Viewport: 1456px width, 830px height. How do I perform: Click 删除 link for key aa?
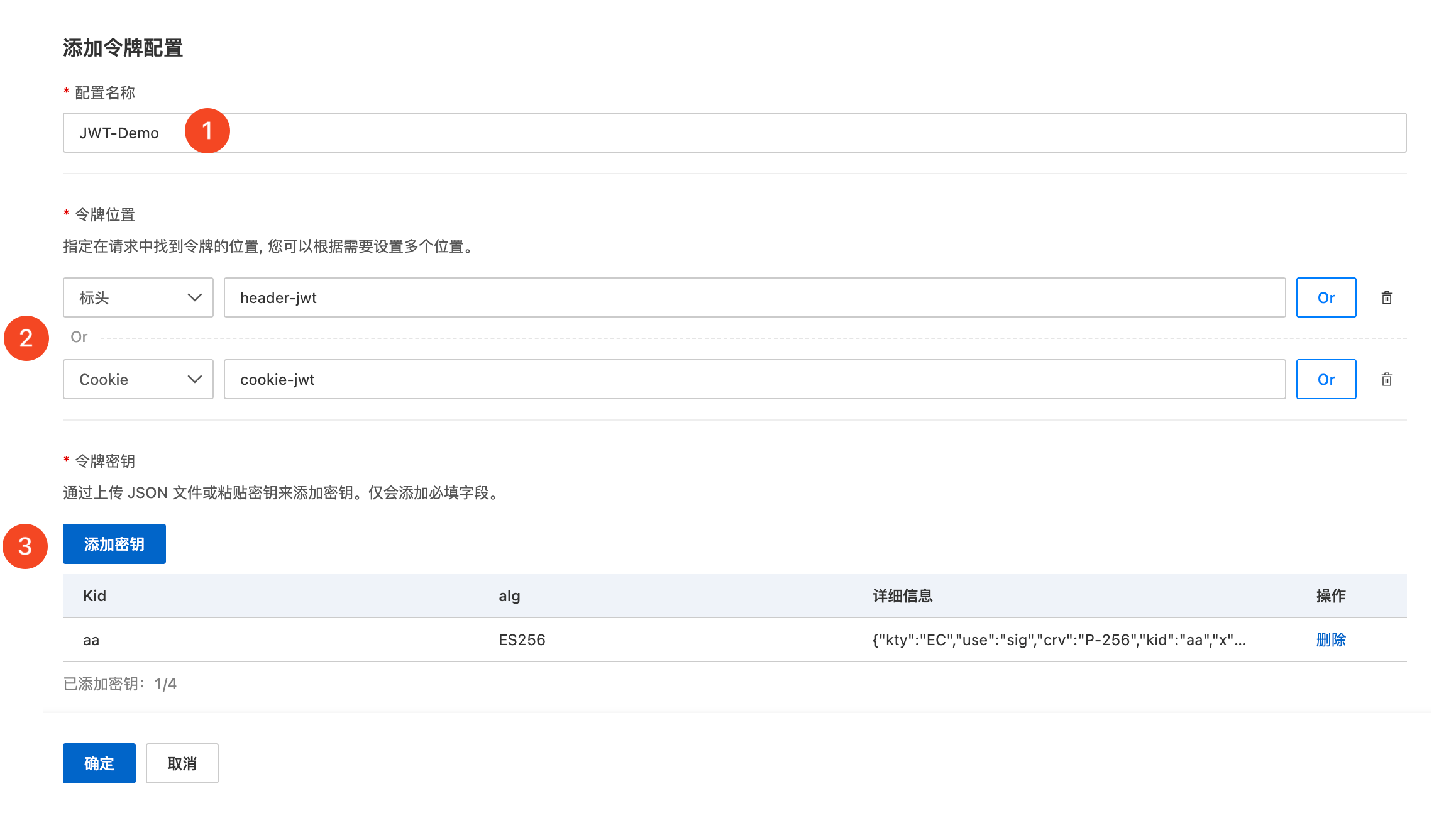click(1331, 639)
